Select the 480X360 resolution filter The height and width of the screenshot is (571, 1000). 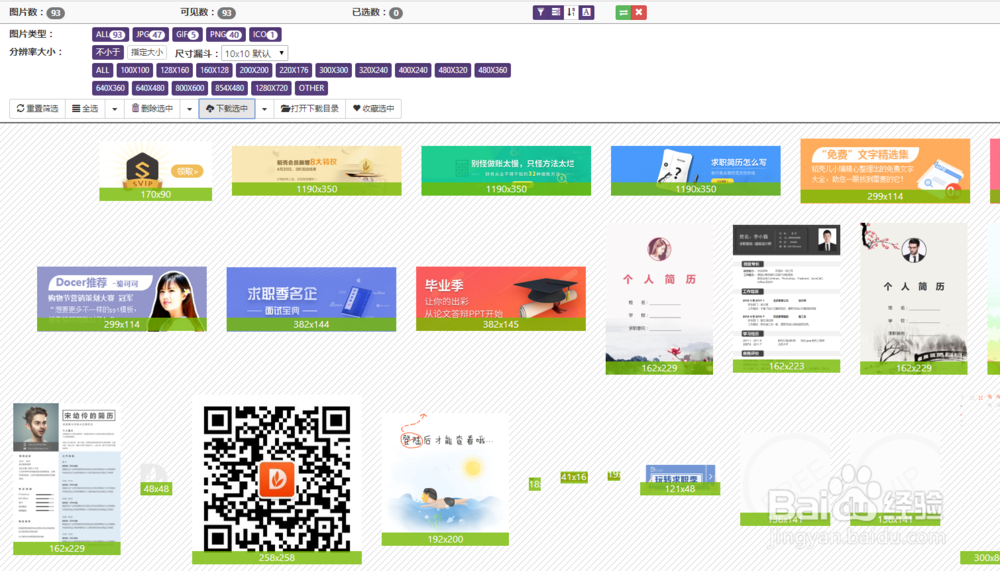tap(492, 70)
